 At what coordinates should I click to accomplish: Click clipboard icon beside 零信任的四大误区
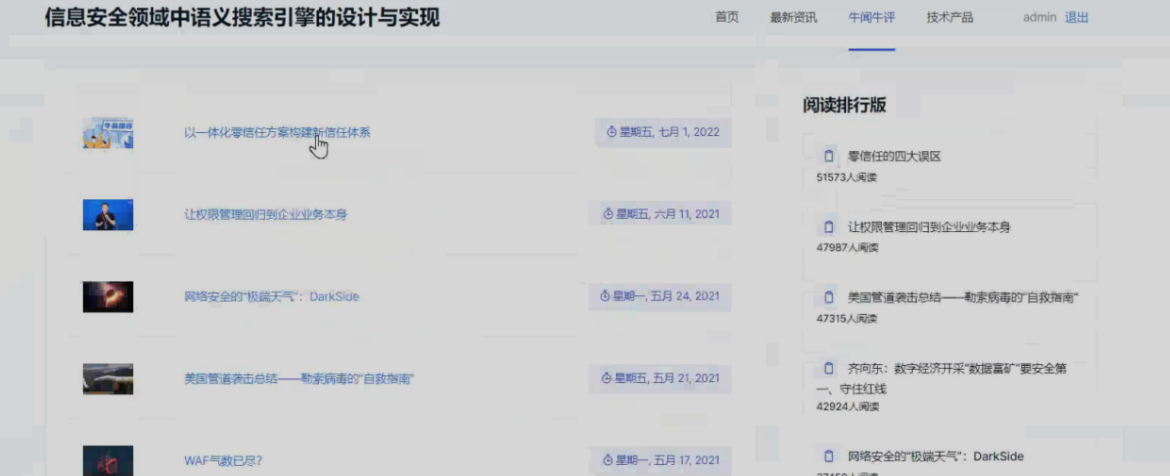click(x=828, y=156)
